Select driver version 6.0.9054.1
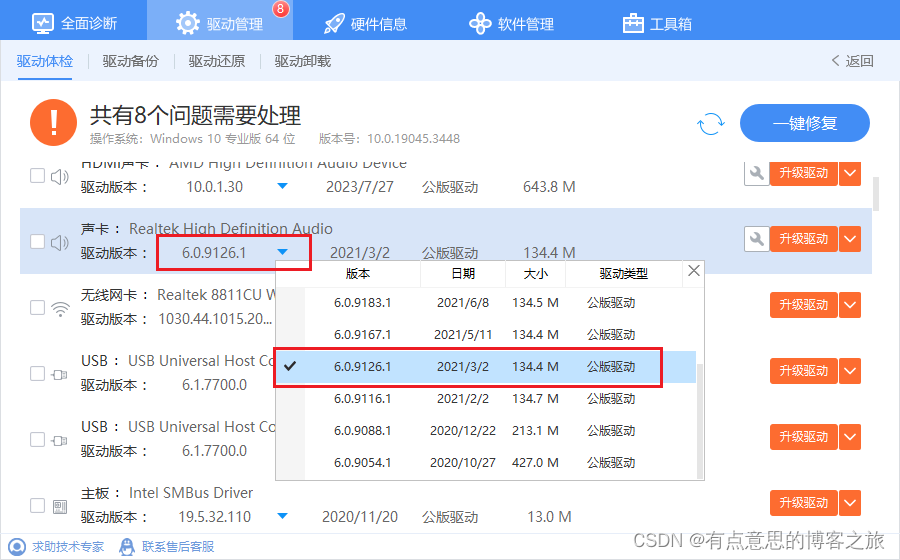900x560 pixels. [486, 462]
